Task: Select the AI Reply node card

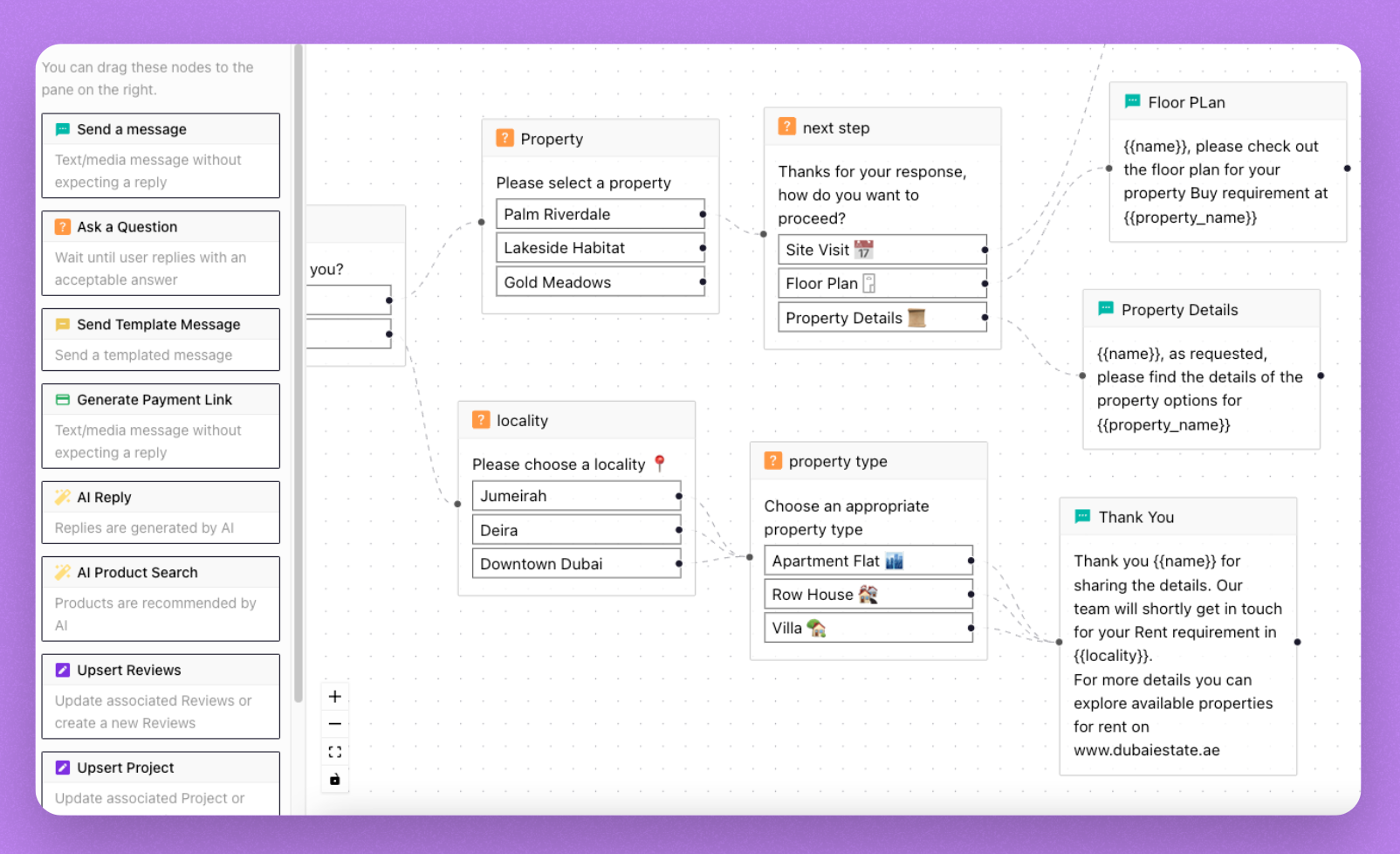Action: tap(161, 513)
